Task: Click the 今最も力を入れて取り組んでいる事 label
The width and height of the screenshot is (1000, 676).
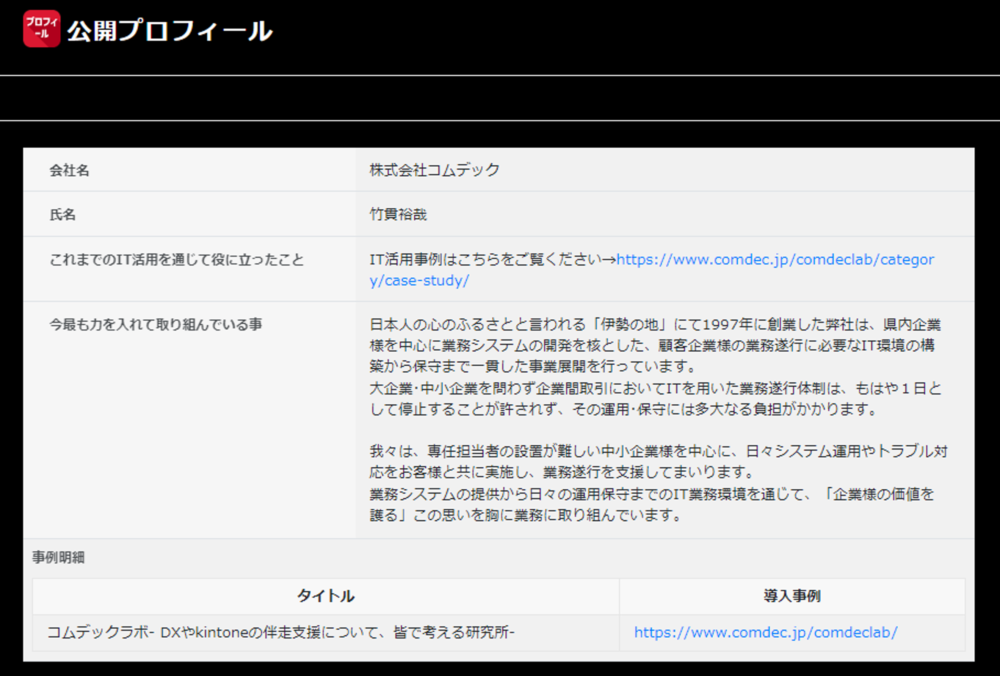Action: (x=156, y=325)
